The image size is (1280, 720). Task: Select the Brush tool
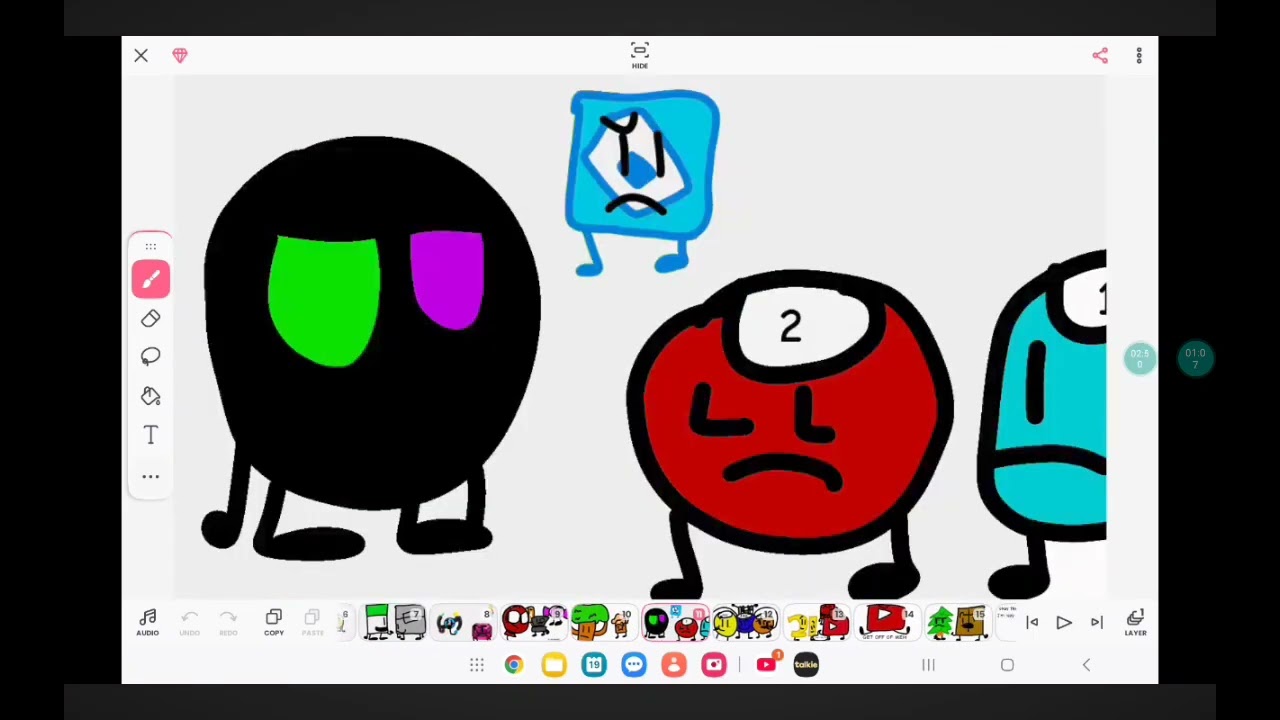click(x=151, y=279)
